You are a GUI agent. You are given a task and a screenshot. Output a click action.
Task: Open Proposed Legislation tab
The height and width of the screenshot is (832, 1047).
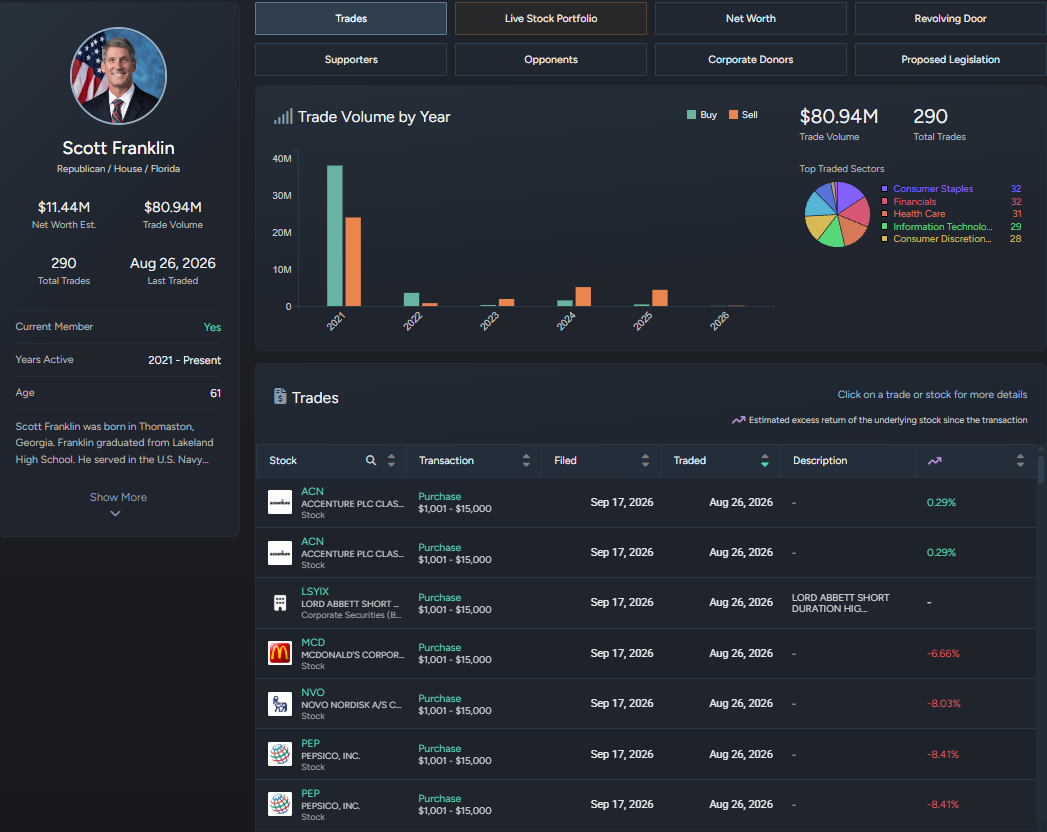[x=950, y=59]
